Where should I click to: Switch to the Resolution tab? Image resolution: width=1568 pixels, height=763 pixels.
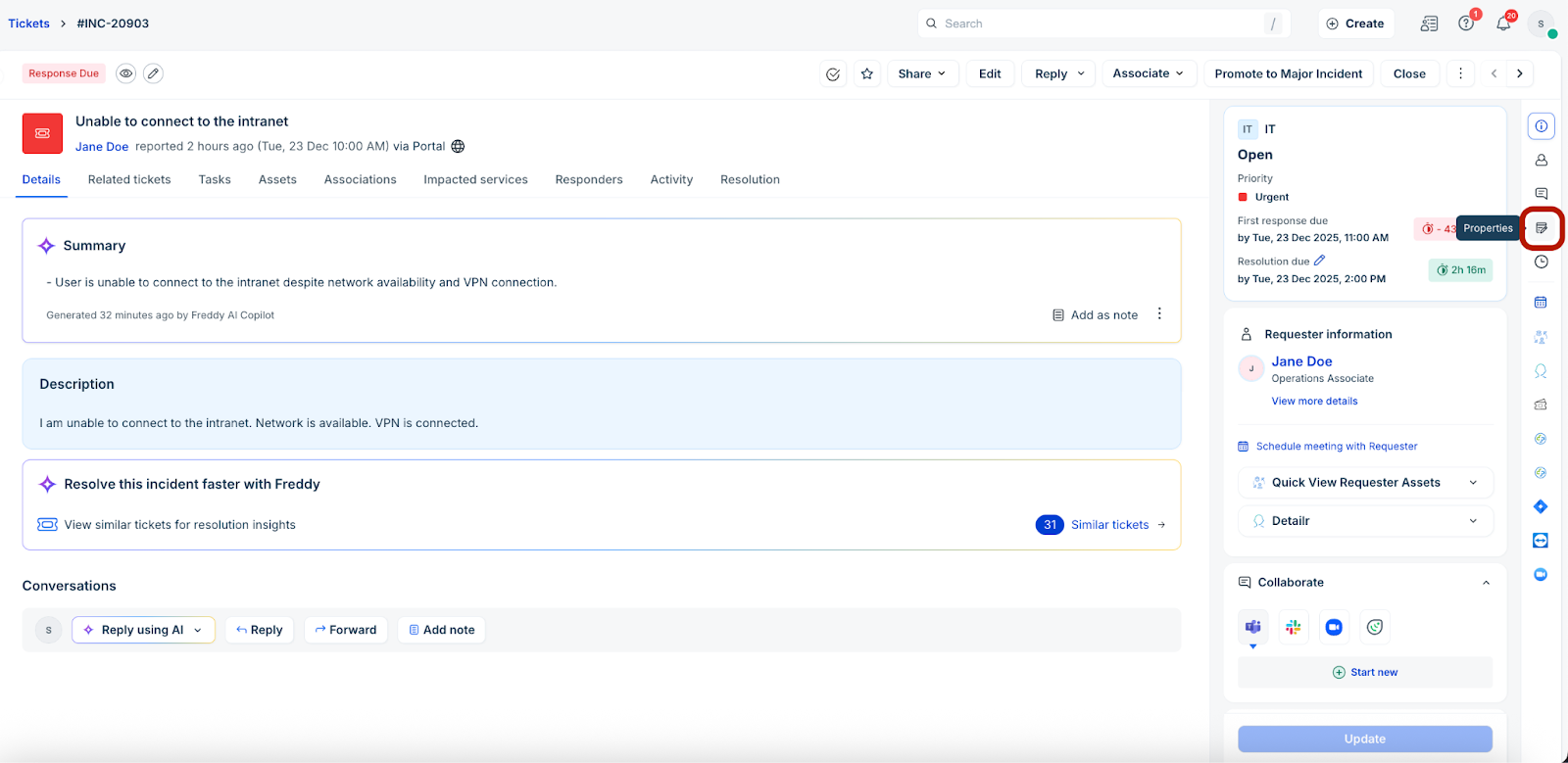[750, 179]
